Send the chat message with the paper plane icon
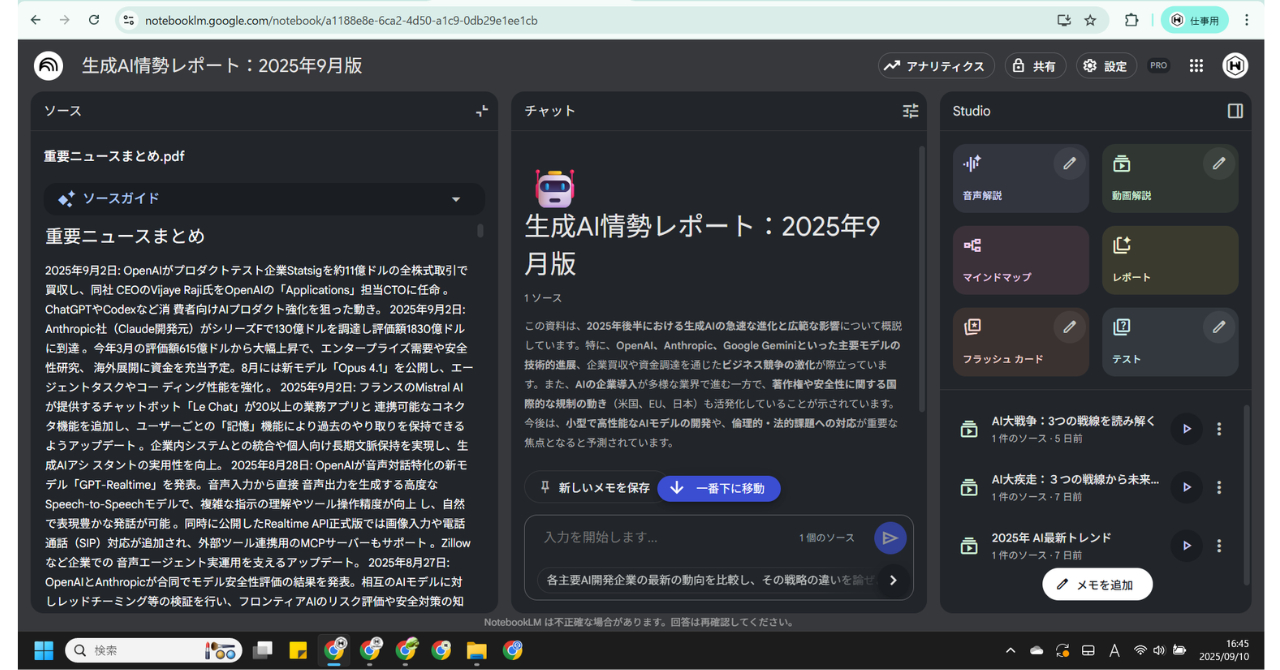Image resolution: width=1280 pixels, height=670 pixels. pyautogui.click(x=890, y=537)
